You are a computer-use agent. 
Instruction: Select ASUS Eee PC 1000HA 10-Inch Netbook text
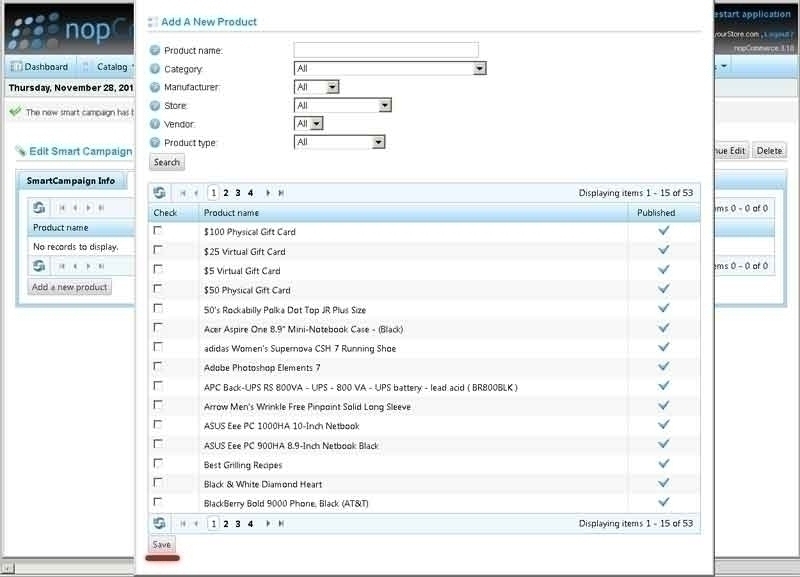282,426
